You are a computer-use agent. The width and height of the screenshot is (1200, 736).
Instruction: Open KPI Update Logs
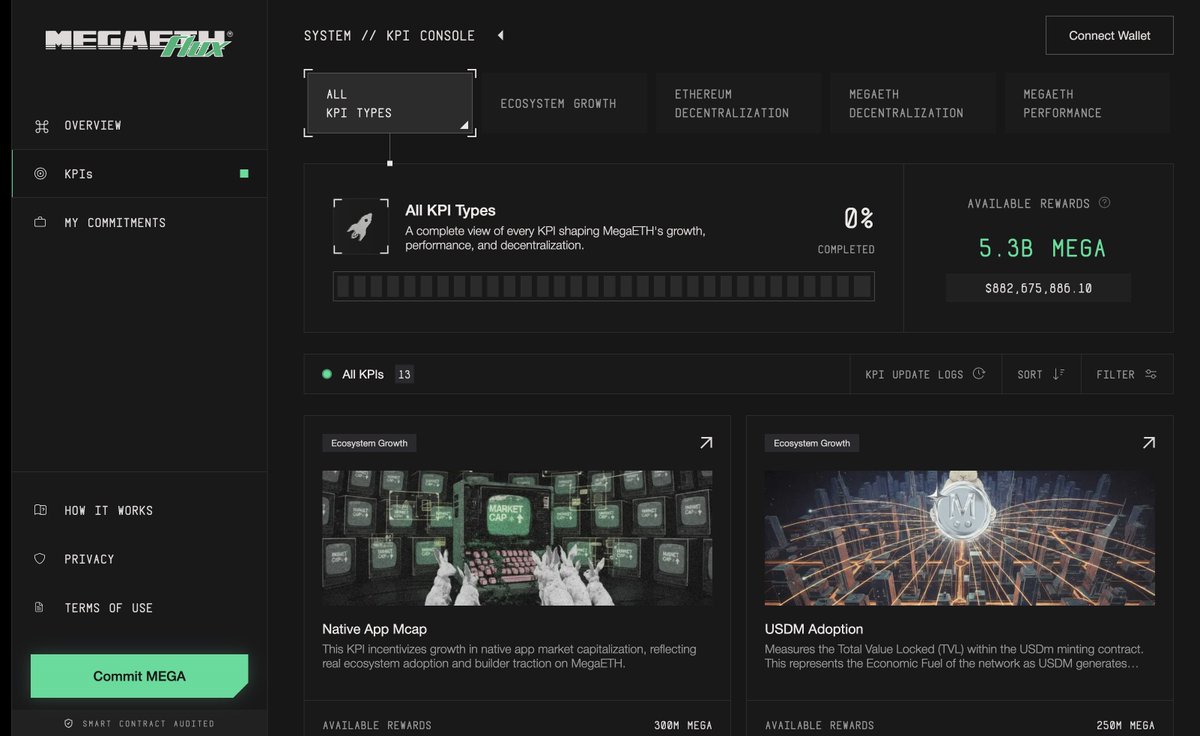tap(926, 374)
